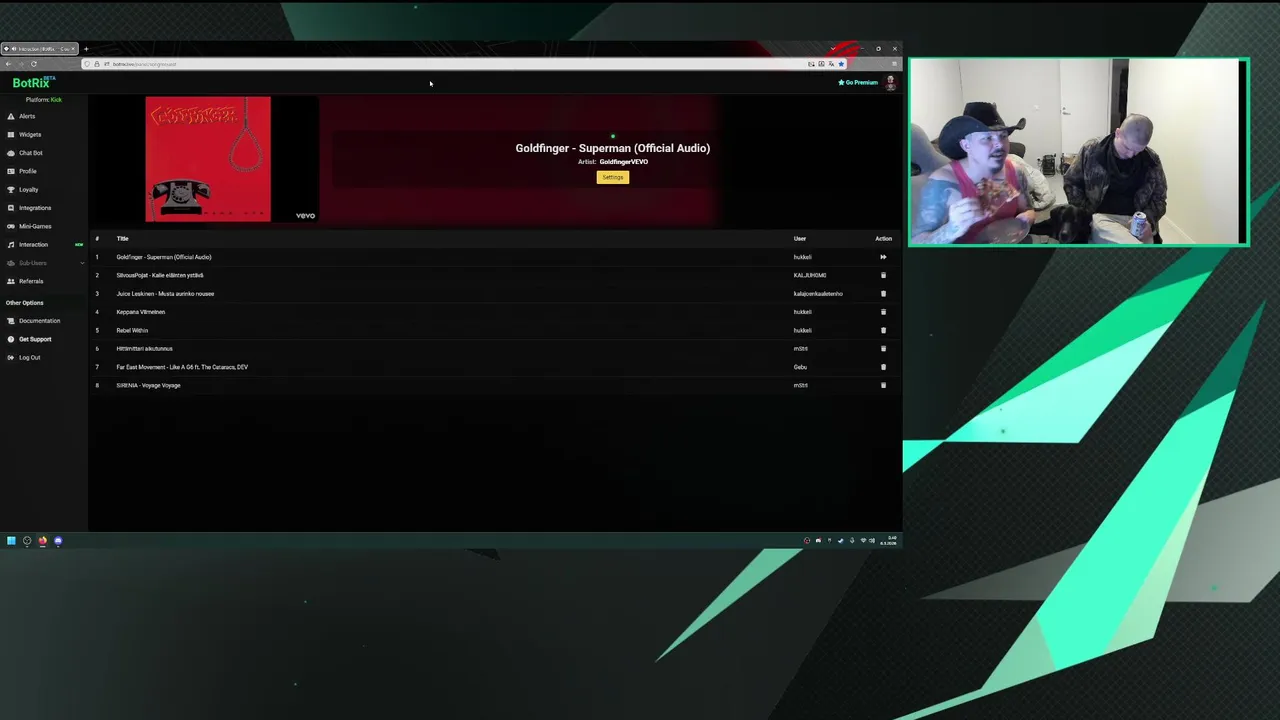Reload the browser page
Viewport: 1280px width, 720px height.
[33, 64]
